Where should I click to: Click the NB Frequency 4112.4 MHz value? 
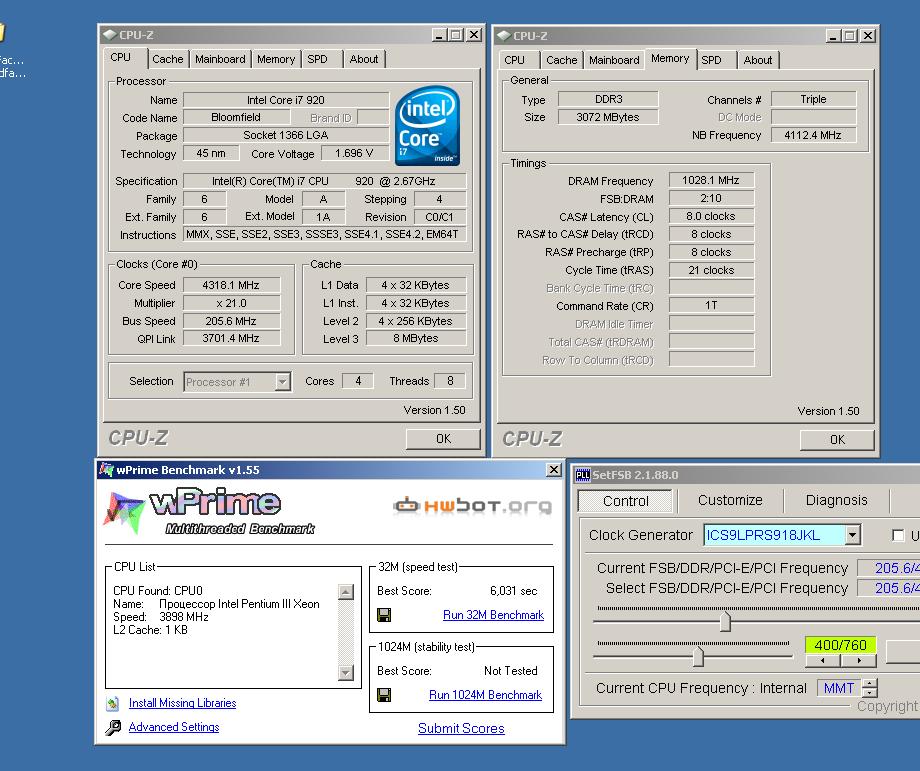click(813, 135)
